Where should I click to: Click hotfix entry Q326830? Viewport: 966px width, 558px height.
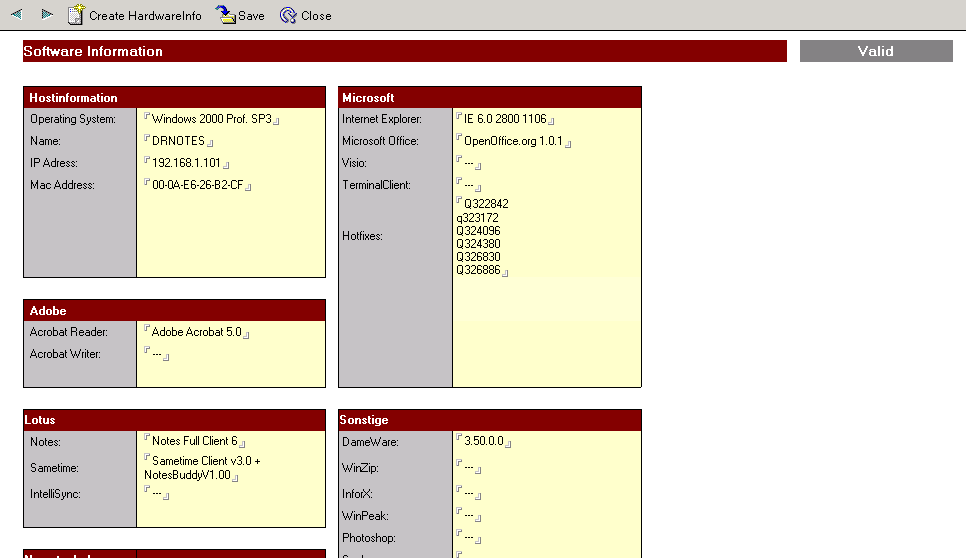pyautogui.click(x=478, y=257)
